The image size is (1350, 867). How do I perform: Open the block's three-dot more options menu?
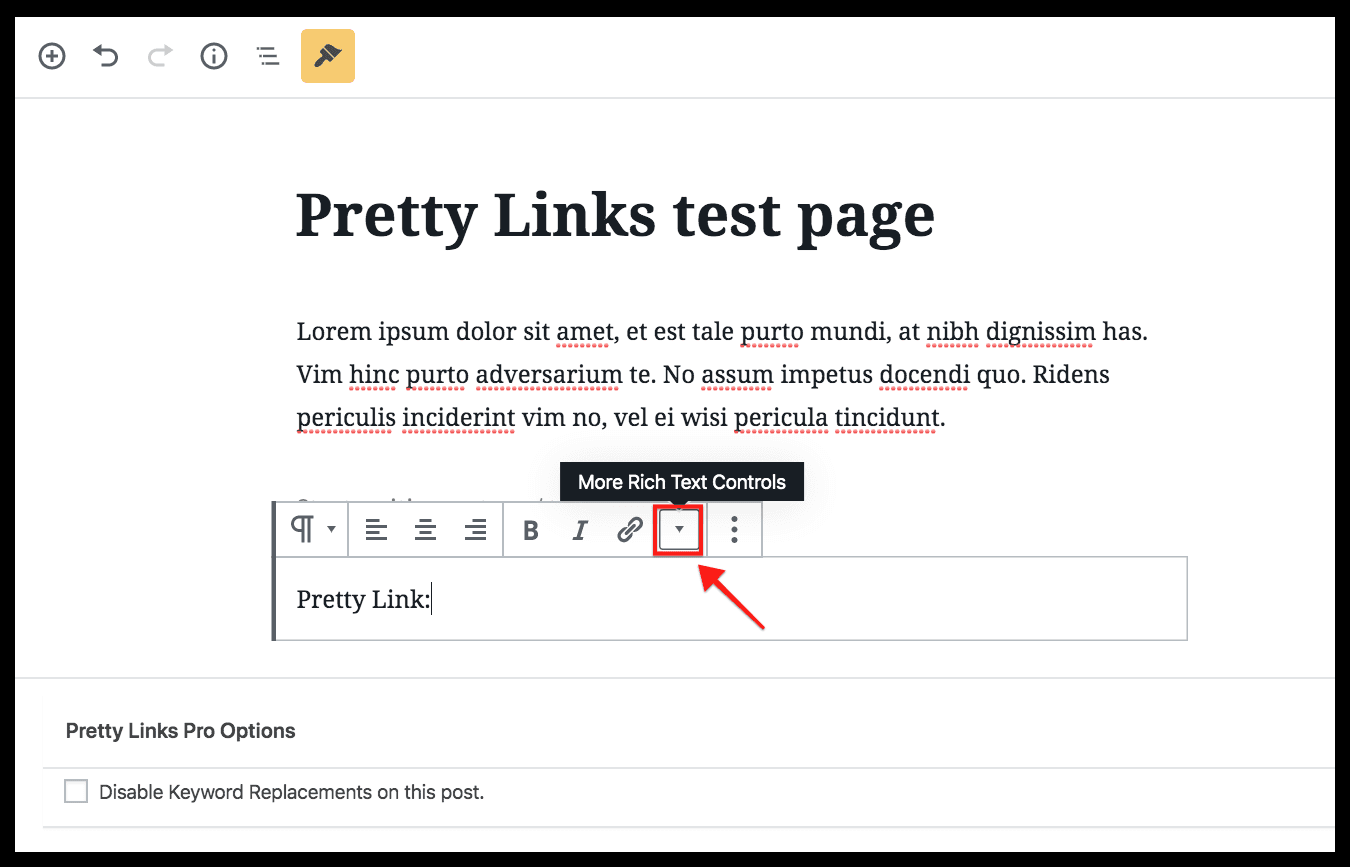(x=735, y=530)
